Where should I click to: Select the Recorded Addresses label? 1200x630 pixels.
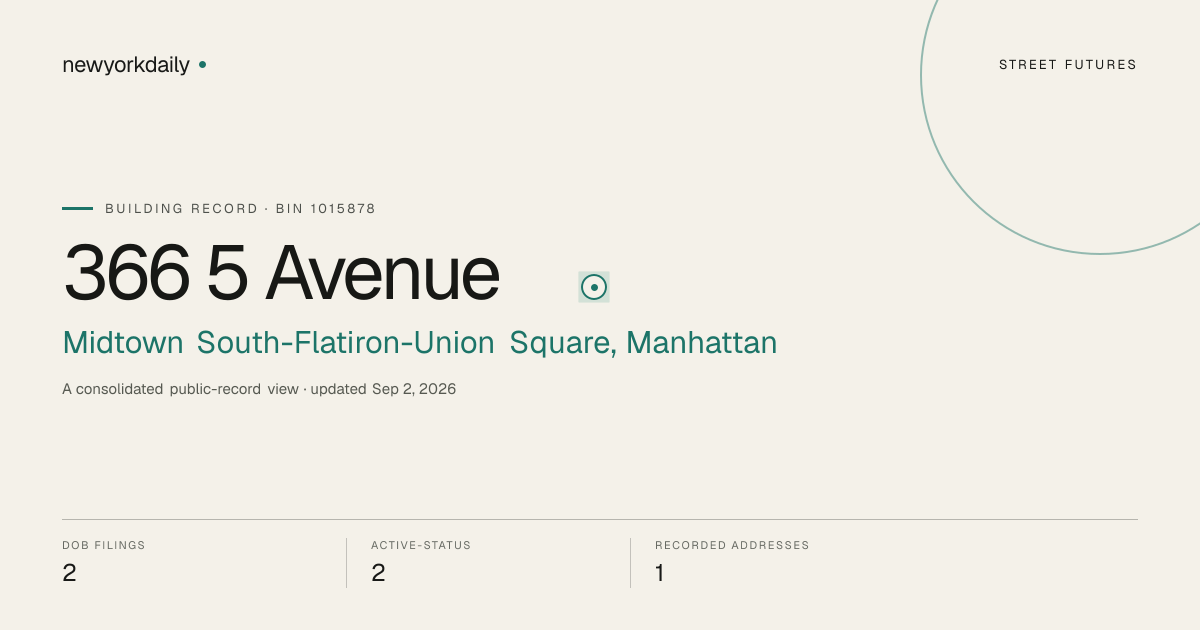[732, 546]
